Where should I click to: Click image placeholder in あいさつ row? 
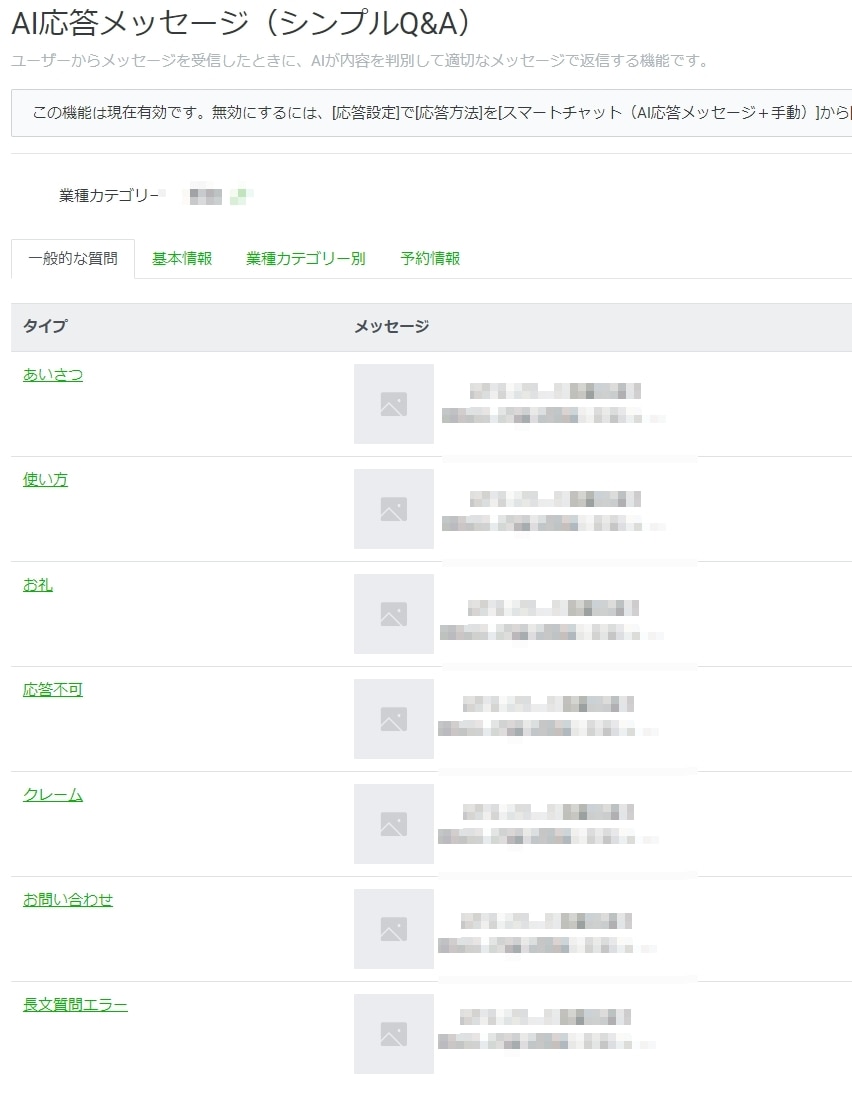pyautogui.click(x=394, y=404)
